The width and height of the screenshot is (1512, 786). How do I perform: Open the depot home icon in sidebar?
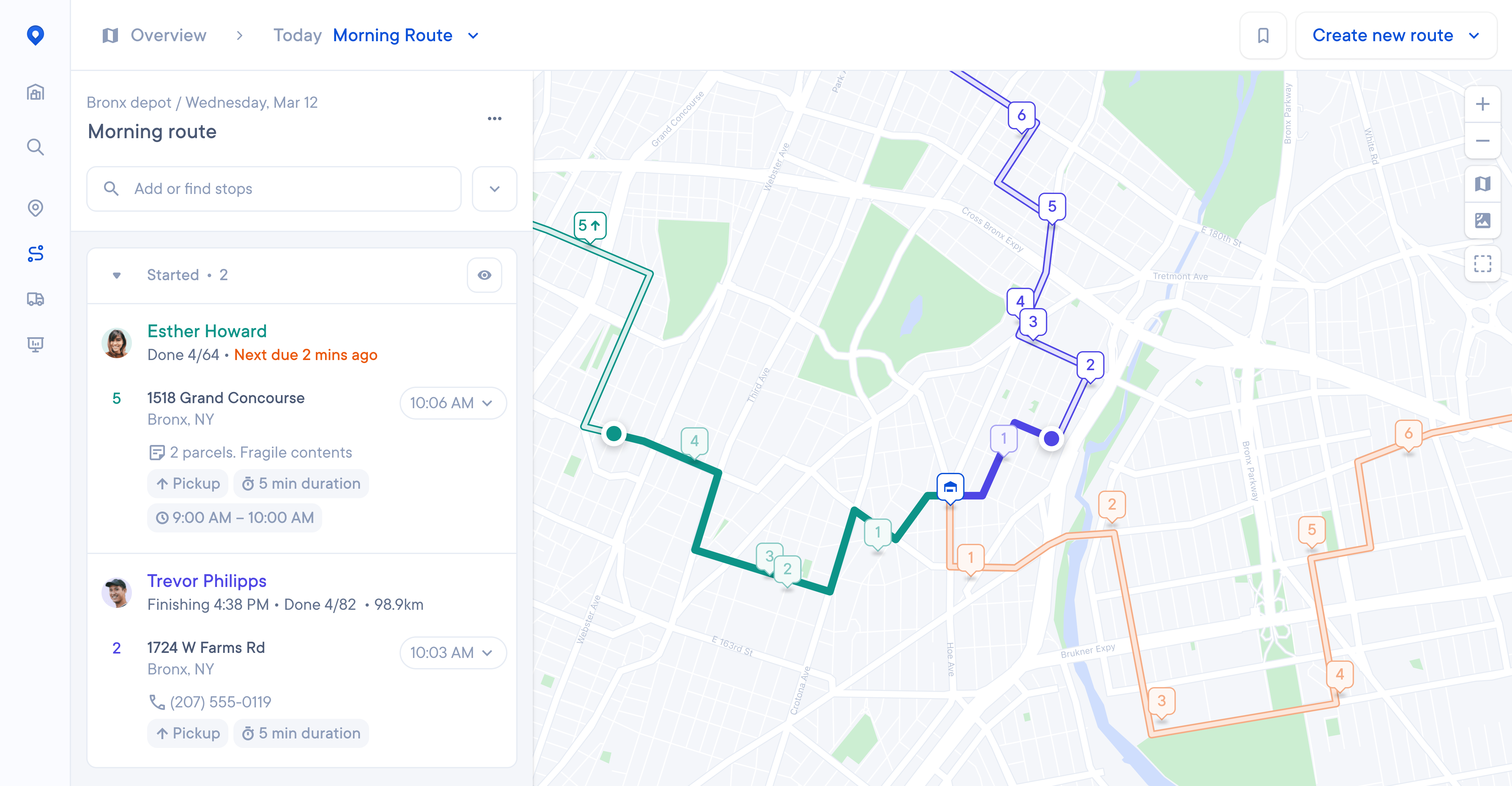pyautogui.click(x=35, y=92)
